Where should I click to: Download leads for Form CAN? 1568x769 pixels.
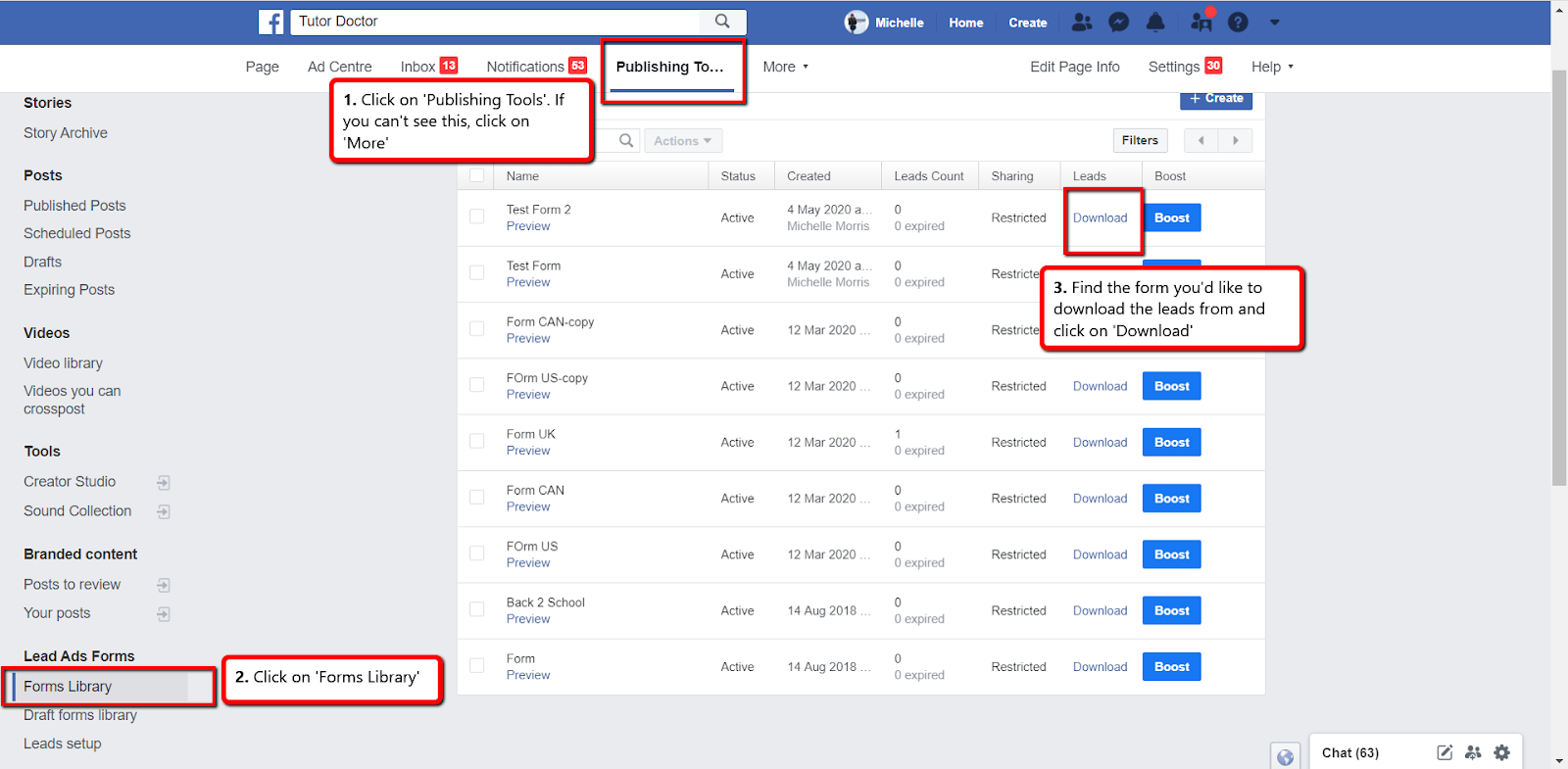pos(1100,499)
